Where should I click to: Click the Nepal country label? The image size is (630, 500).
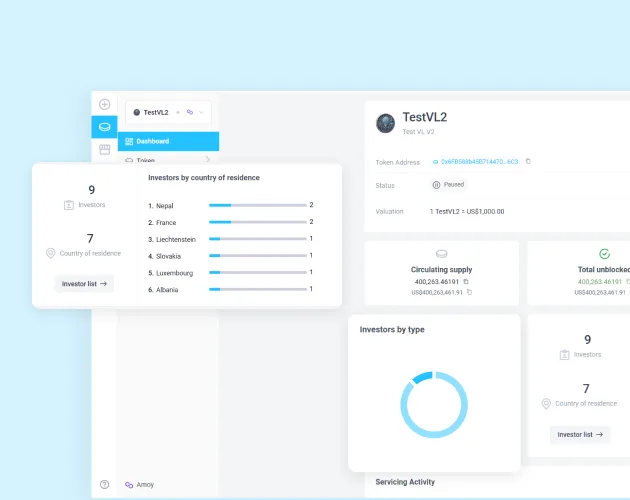click(x=164, y=206)
